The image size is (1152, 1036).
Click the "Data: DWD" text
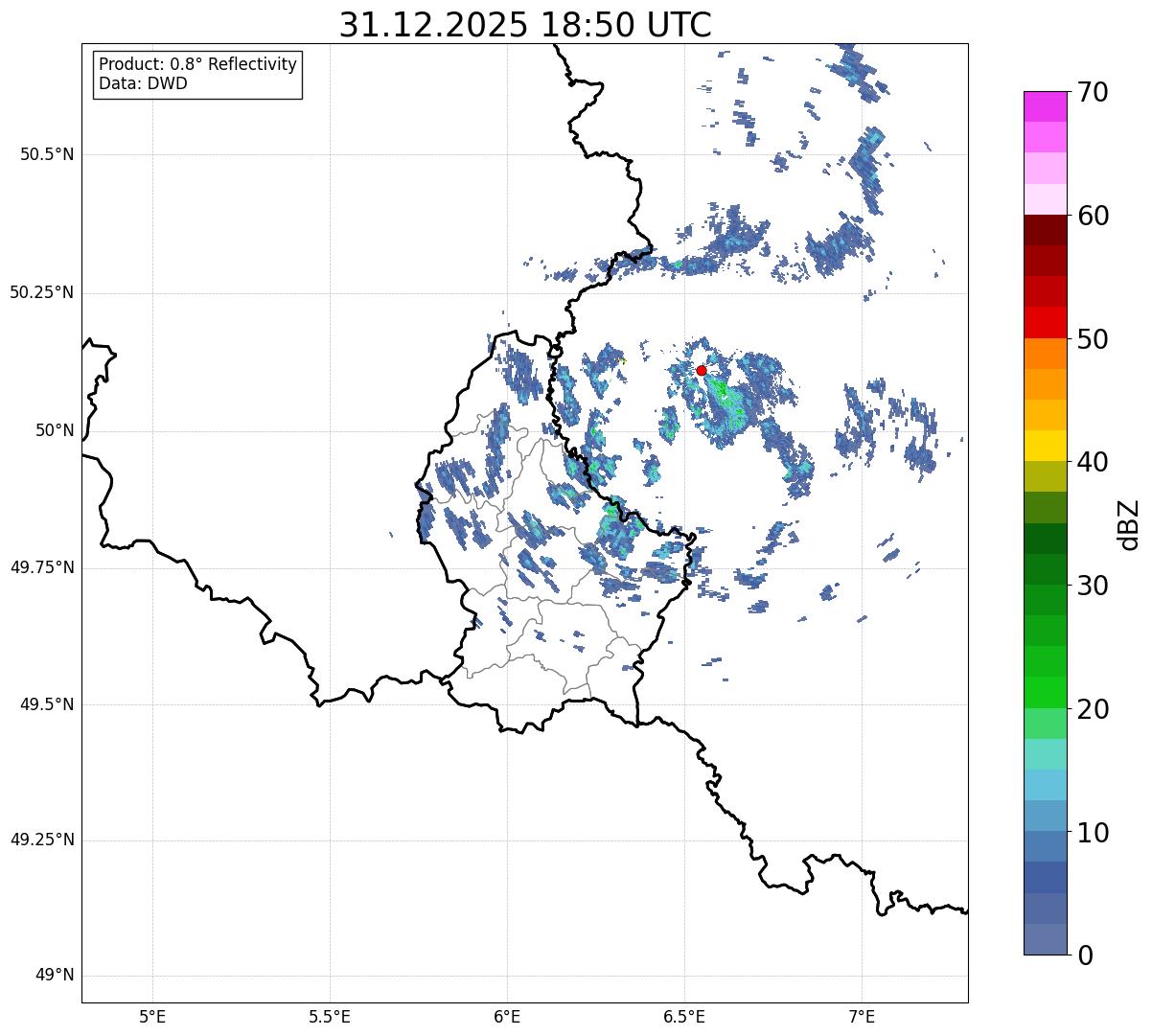(x=143, y=83)
